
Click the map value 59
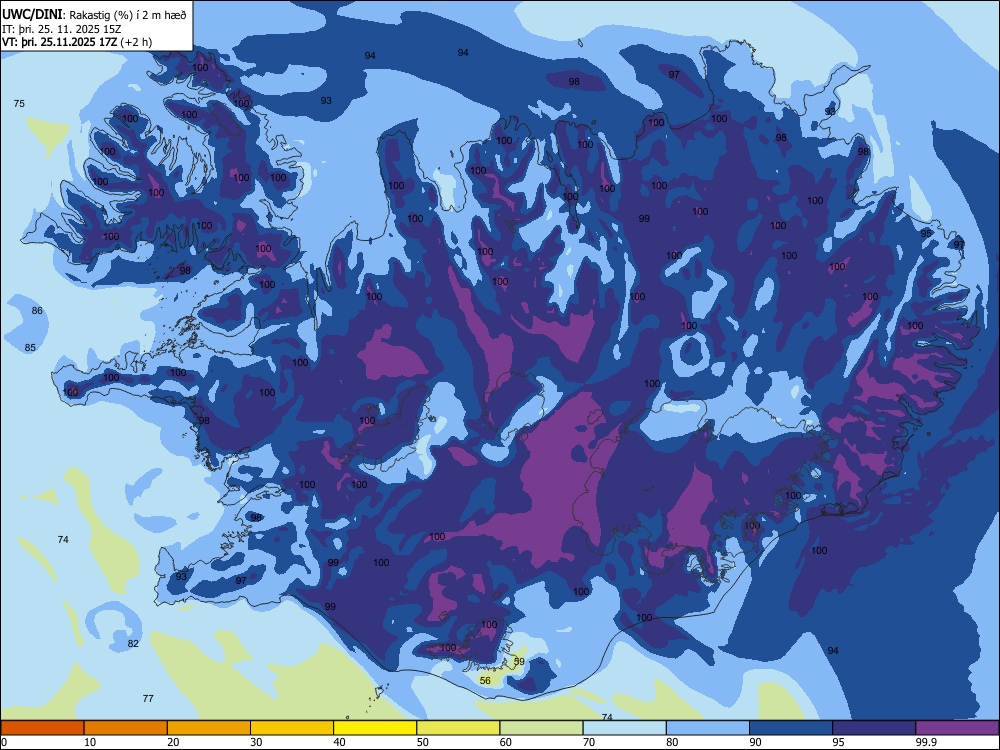pyautogui.click(x=519, y=661)
